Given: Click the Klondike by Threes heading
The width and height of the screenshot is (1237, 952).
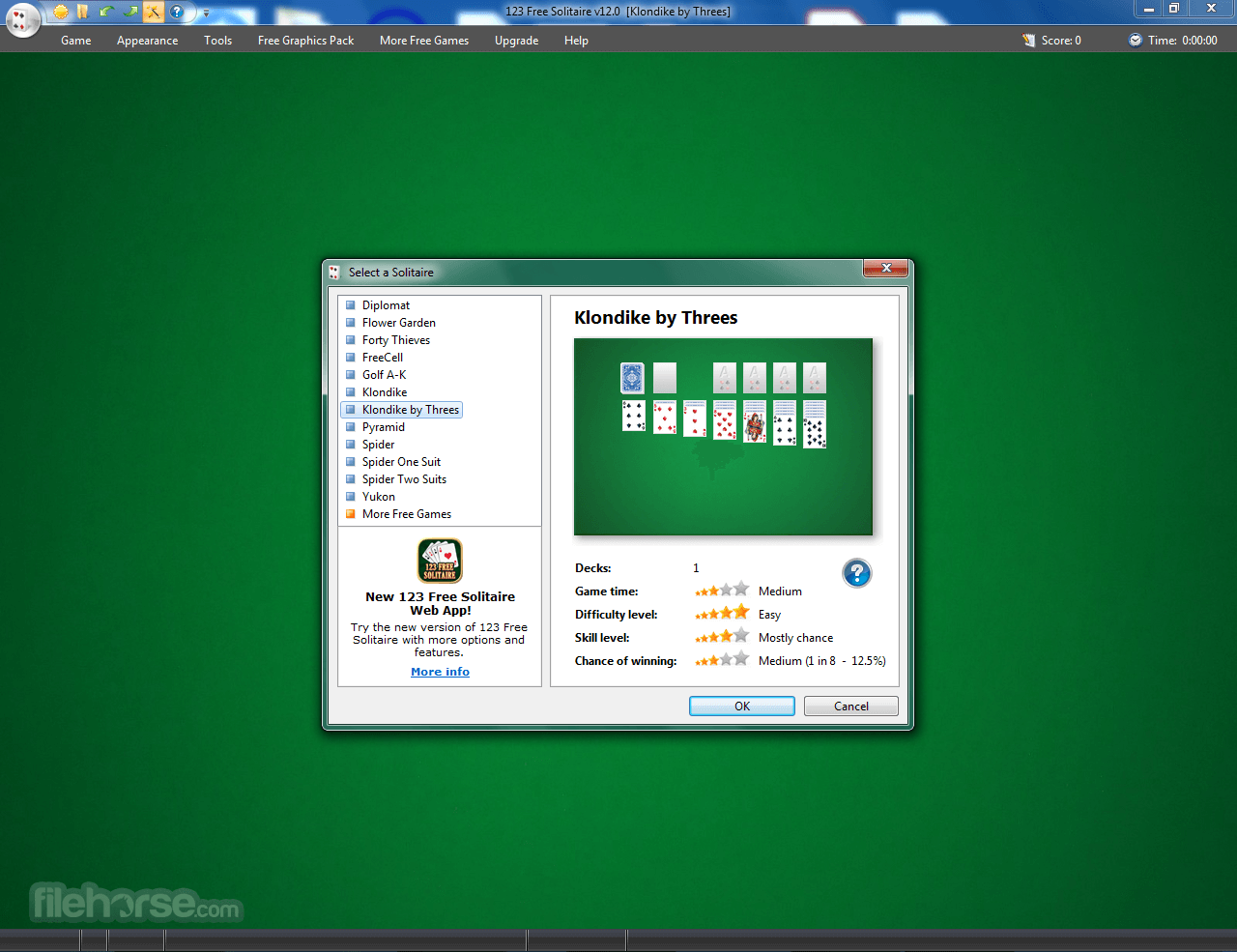Looking at the screenshot, I should click(x=655, y=318).
